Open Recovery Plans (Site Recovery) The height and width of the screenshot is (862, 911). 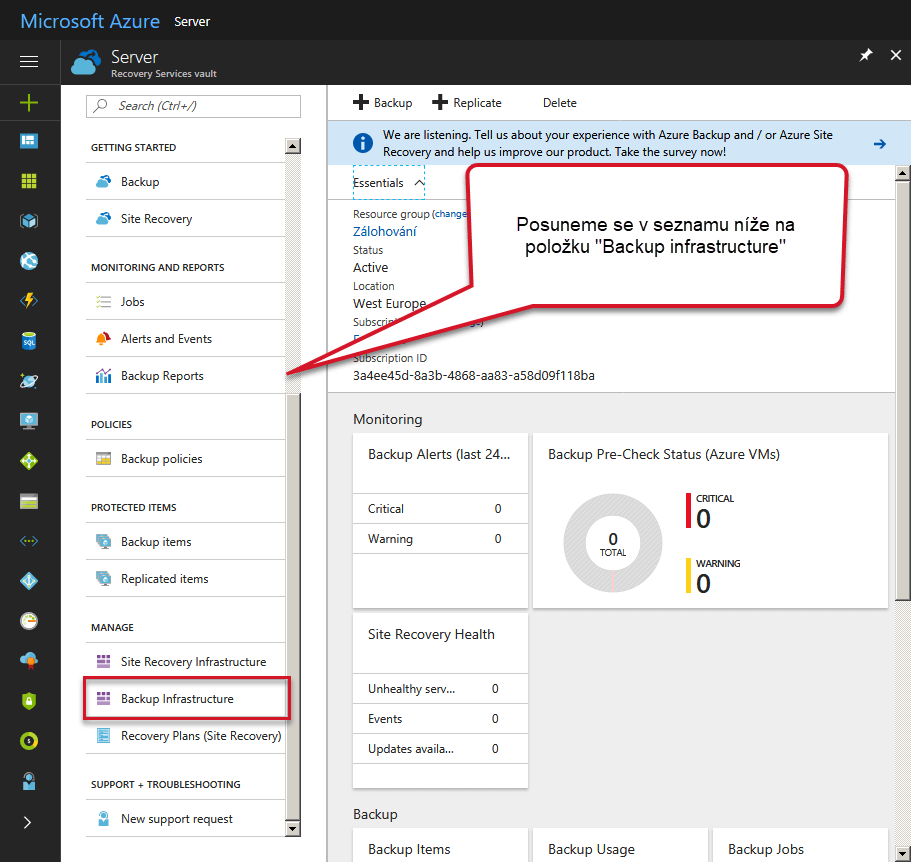click(185, 736)
